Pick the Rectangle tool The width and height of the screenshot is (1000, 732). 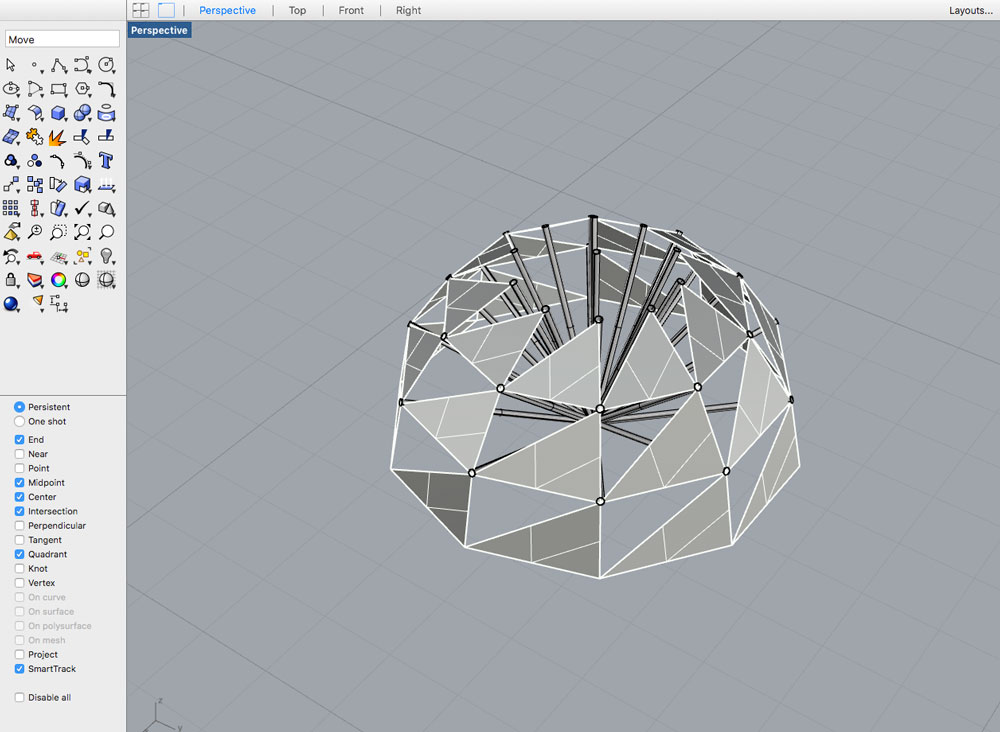pyautogui.click(x=59, y=89)
